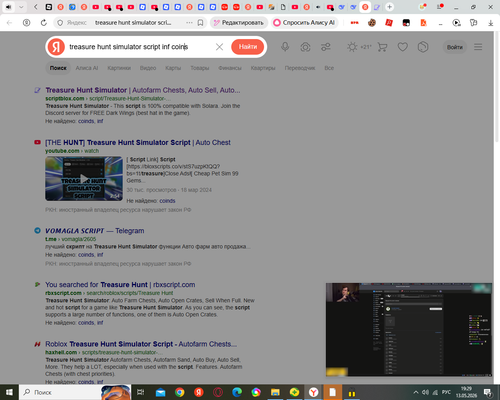The image size is (500, 400).
Task: Switch to the Картинки tab
Action: (x=119, y=68)
